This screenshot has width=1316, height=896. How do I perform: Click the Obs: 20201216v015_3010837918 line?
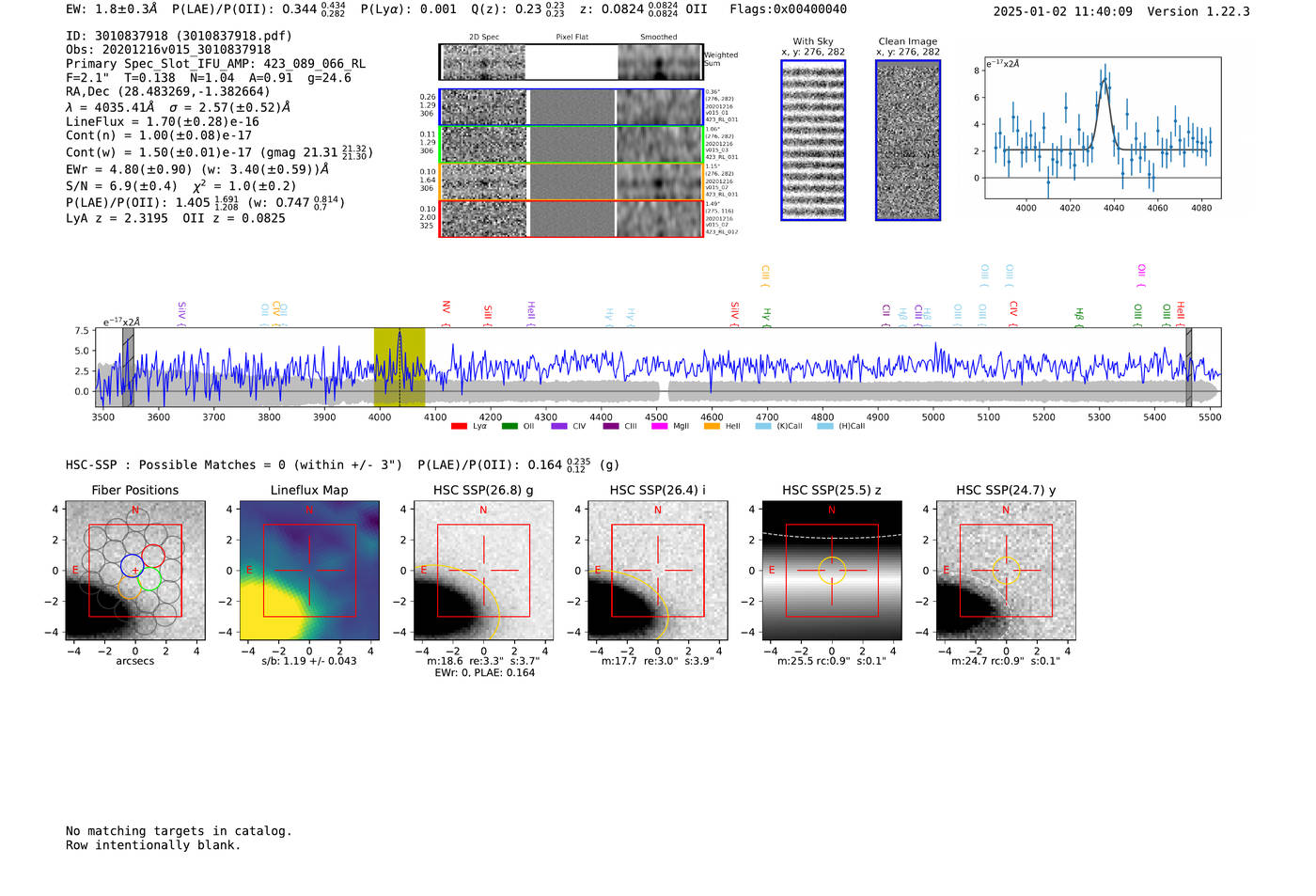168,50
